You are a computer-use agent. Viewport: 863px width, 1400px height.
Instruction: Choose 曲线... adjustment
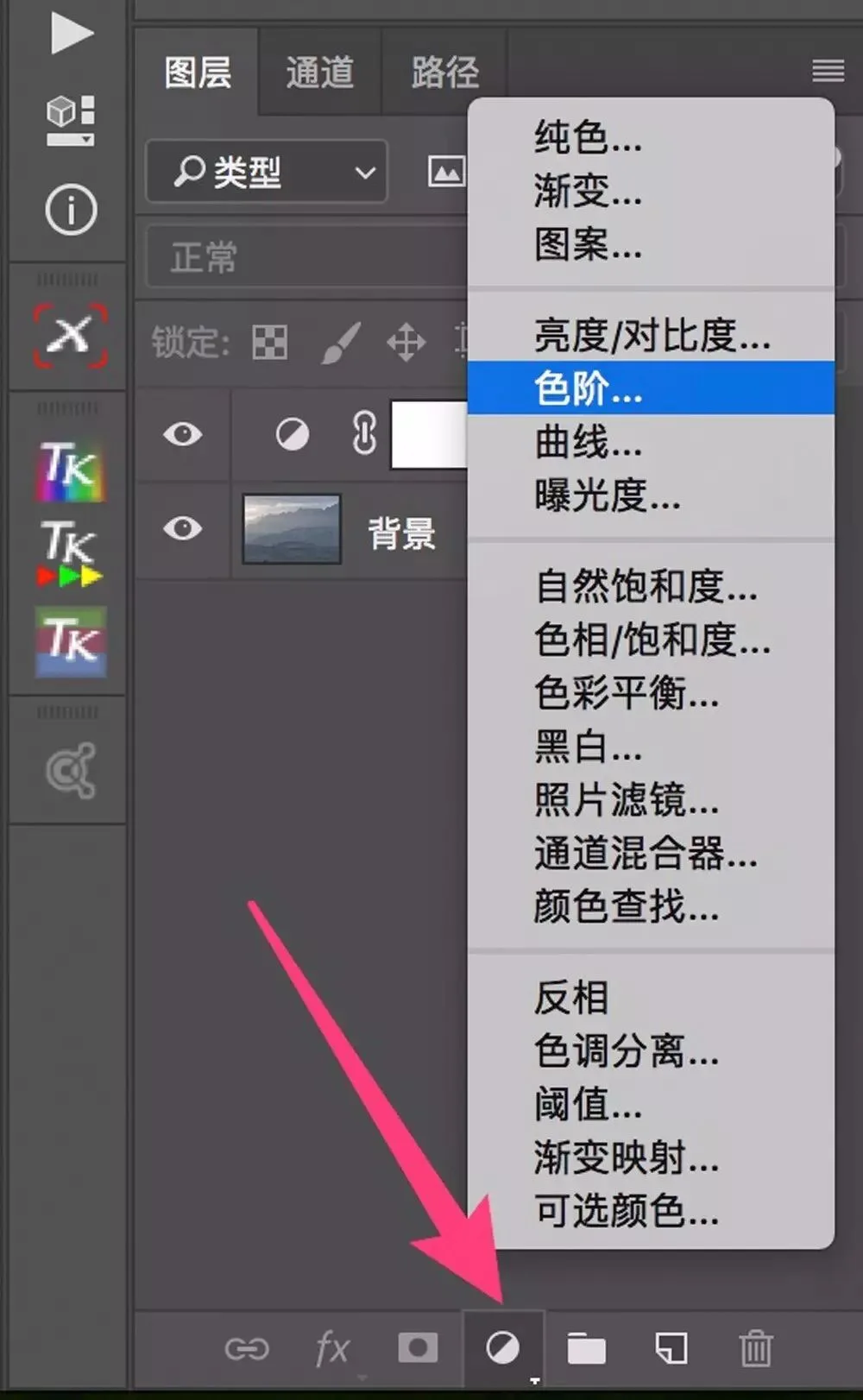coord(651,442)
